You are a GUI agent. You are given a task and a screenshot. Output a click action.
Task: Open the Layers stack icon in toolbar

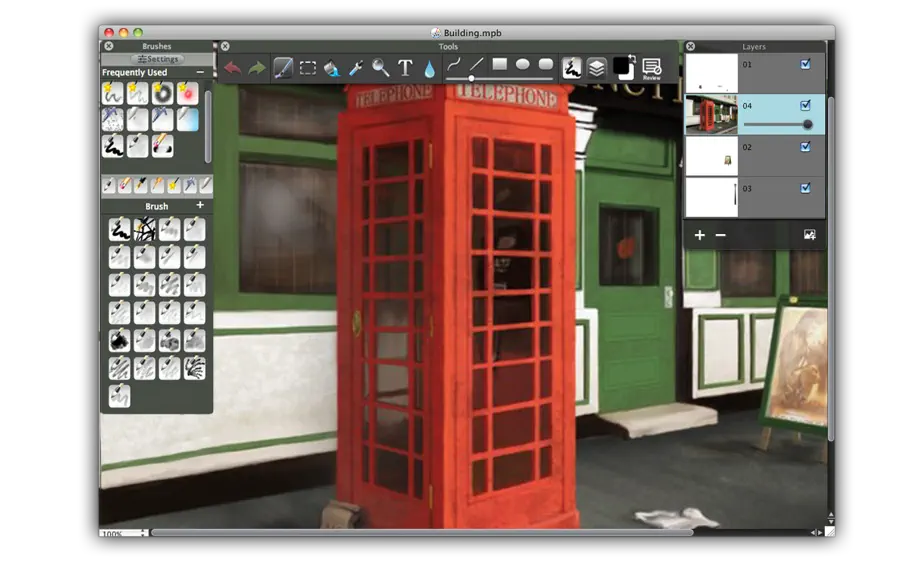(x=596, y=68)
